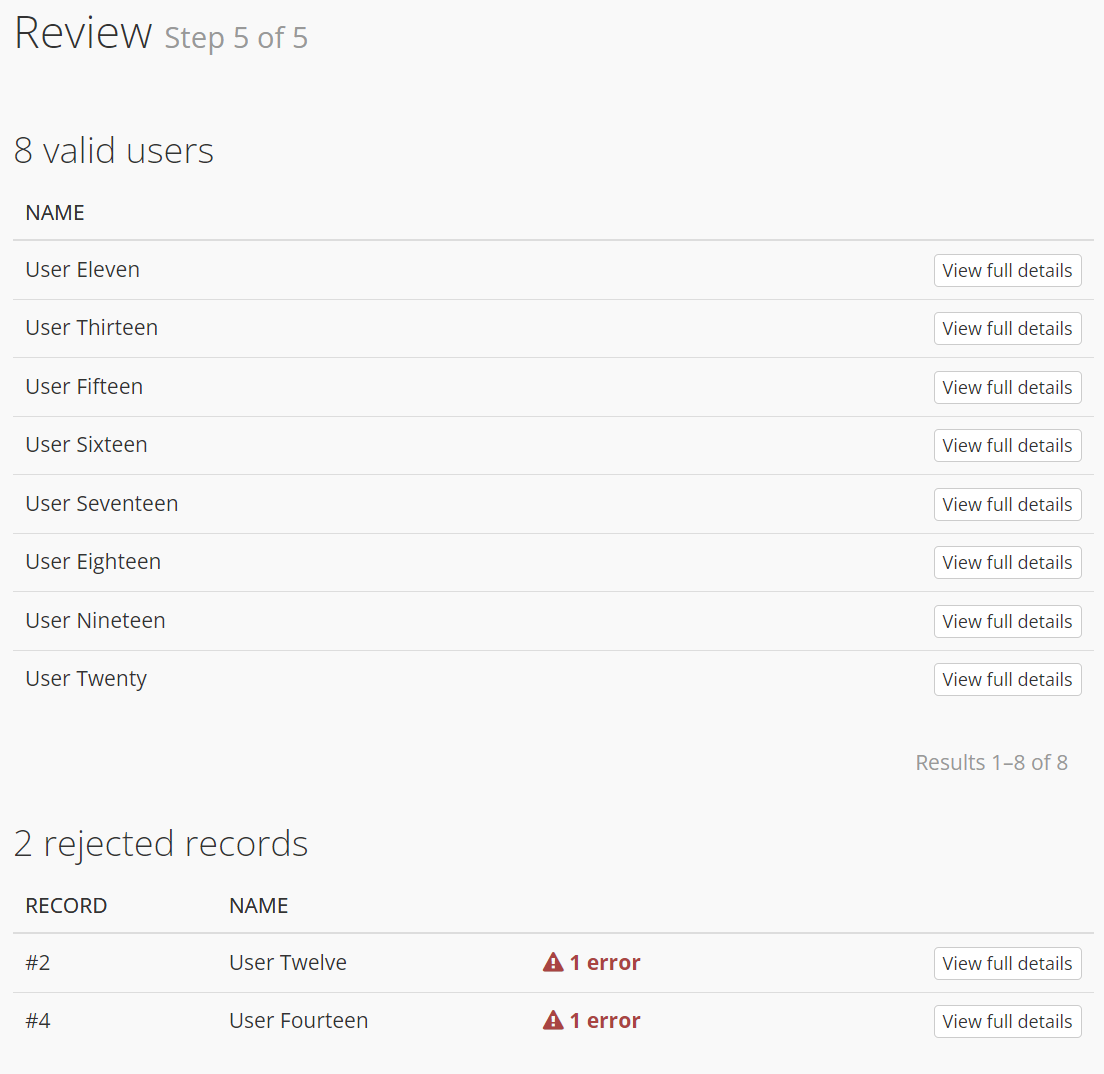Open full details of rejected User Fourteen
The image size is (1104, 1074).
point(1007,1021)
